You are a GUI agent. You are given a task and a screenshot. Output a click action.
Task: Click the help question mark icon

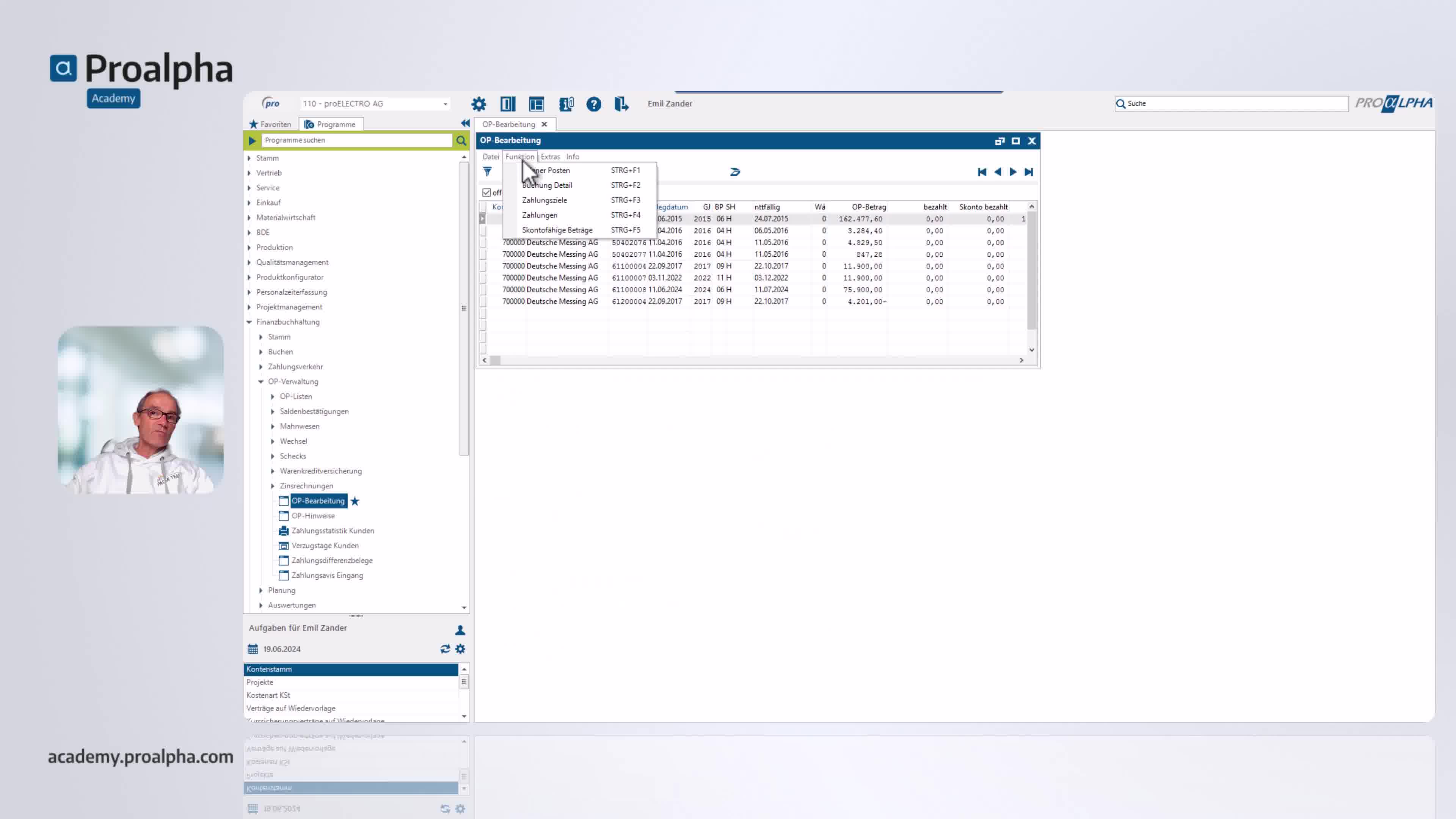[x=593, y=104]
